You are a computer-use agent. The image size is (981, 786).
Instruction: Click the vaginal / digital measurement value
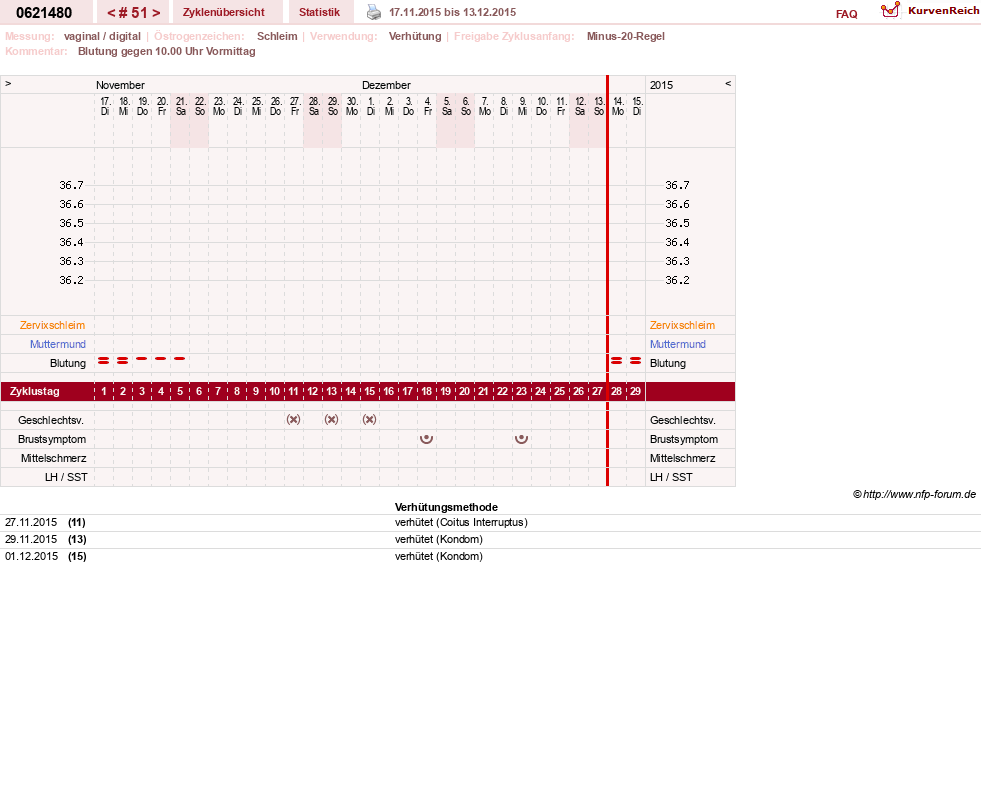(x=102, y=36)
